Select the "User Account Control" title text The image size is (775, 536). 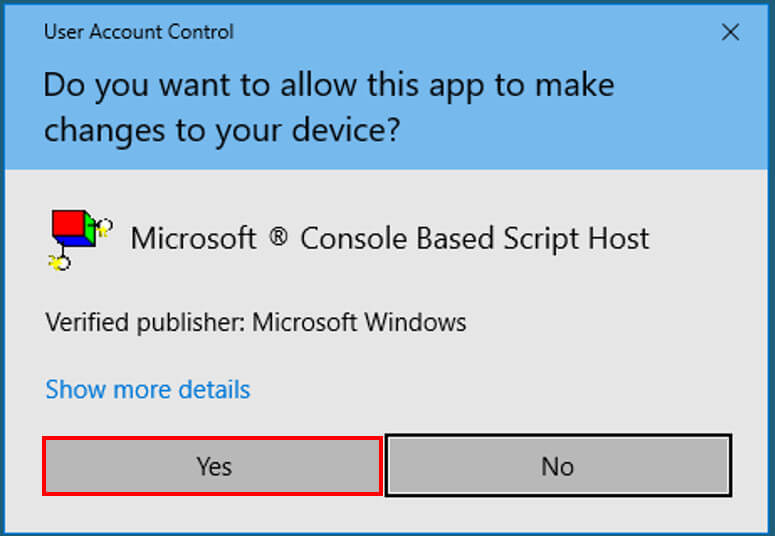[138, 32]
